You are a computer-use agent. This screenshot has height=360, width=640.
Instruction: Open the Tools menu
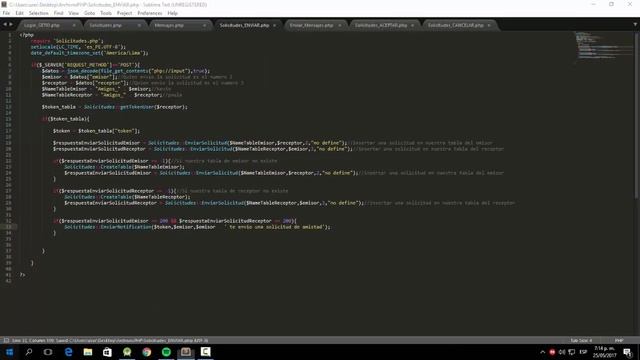(x=106, y=13)
